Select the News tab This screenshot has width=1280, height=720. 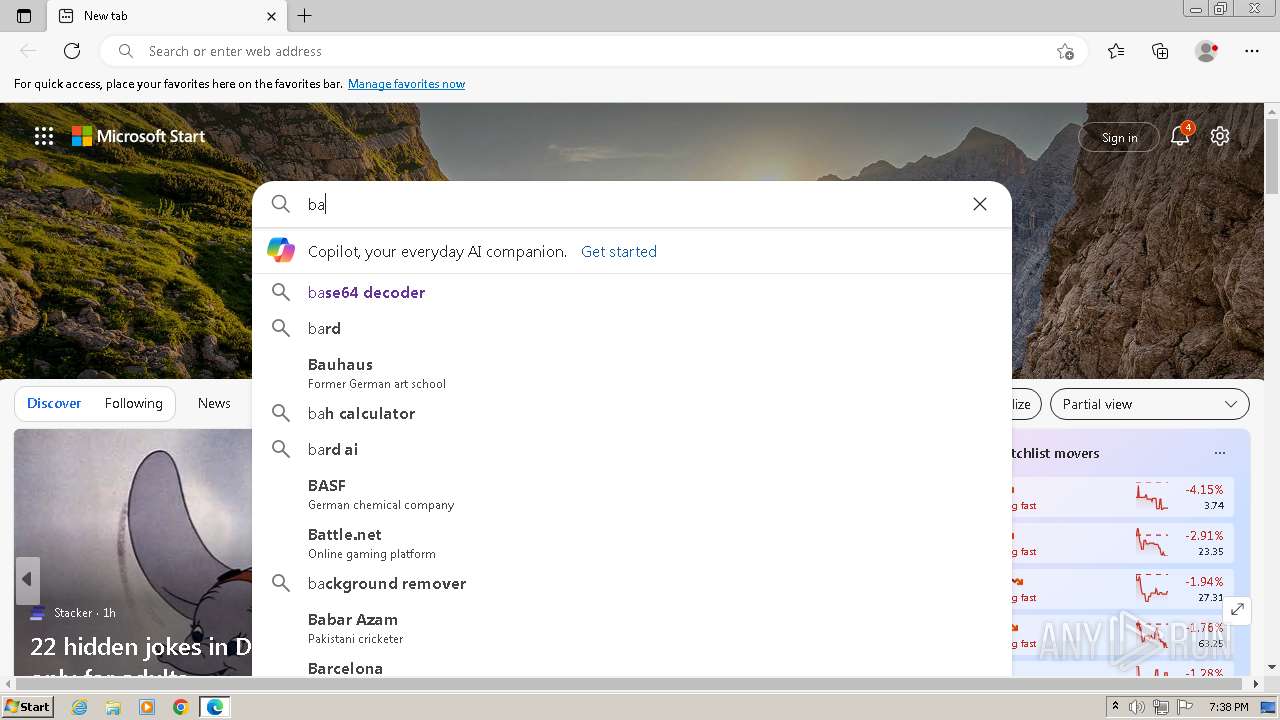[x=214, y=403]
